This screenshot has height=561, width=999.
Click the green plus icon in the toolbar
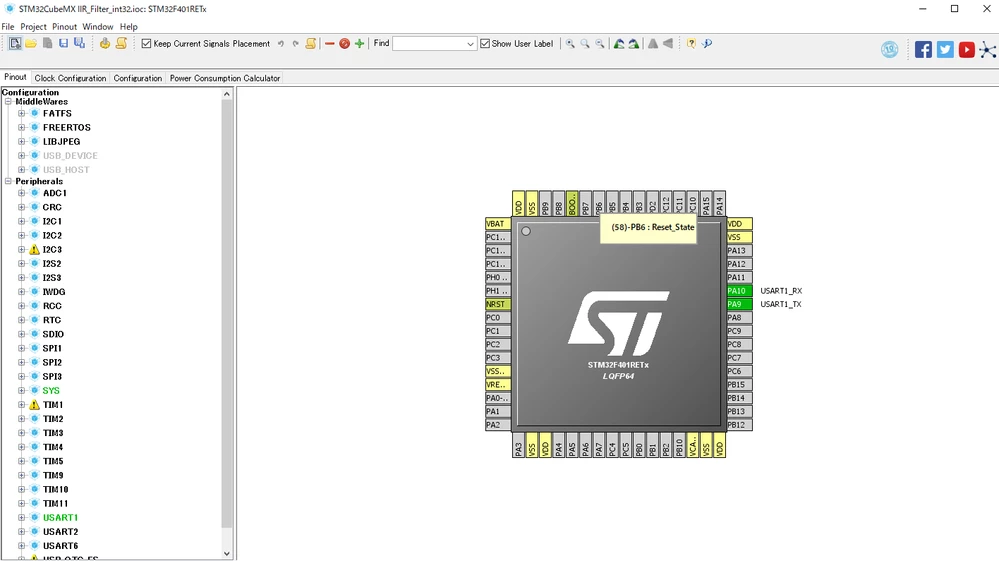(359, 43)
